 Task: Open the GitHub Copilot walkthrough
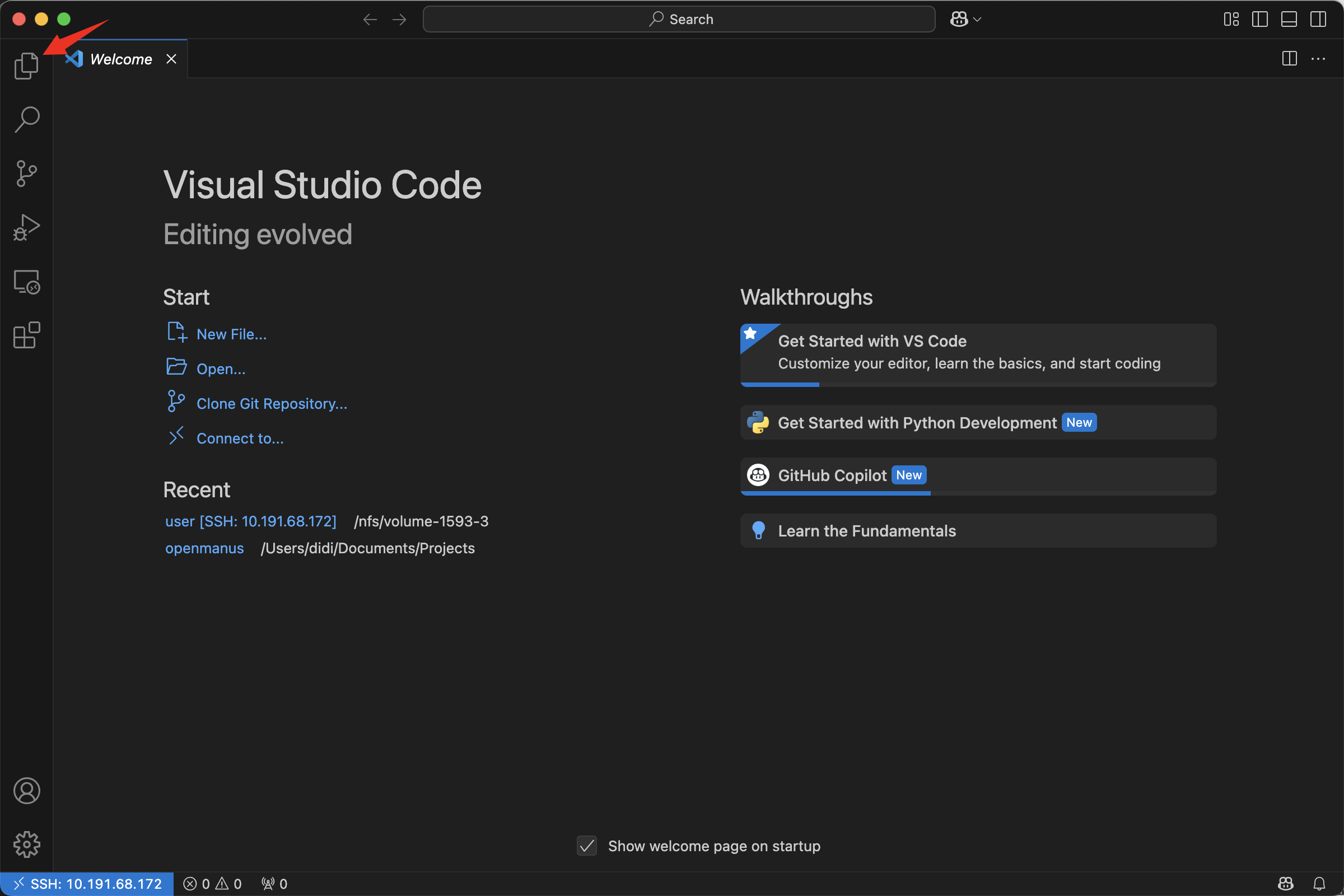[978, 476]
